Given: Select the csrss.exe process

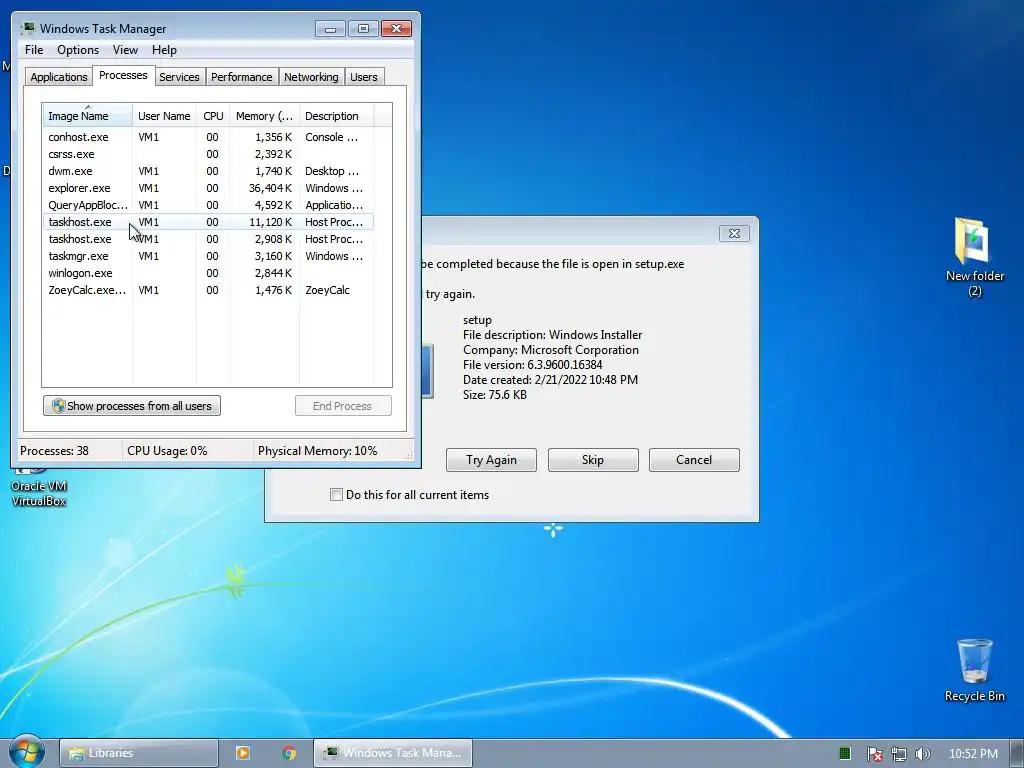Looking at the screenshot, I should tap(208, 154).
